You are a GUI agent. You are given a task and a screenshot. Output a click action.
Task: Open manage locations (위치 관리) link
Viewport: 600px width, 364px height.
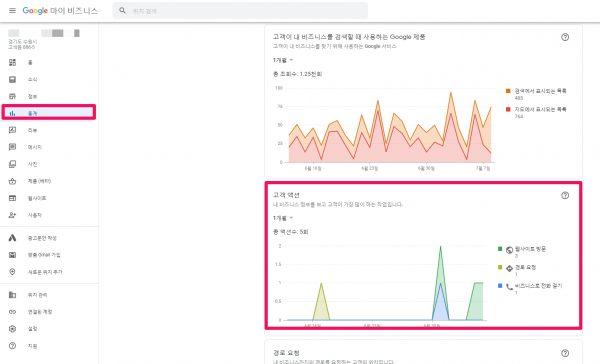coord(38,295)
